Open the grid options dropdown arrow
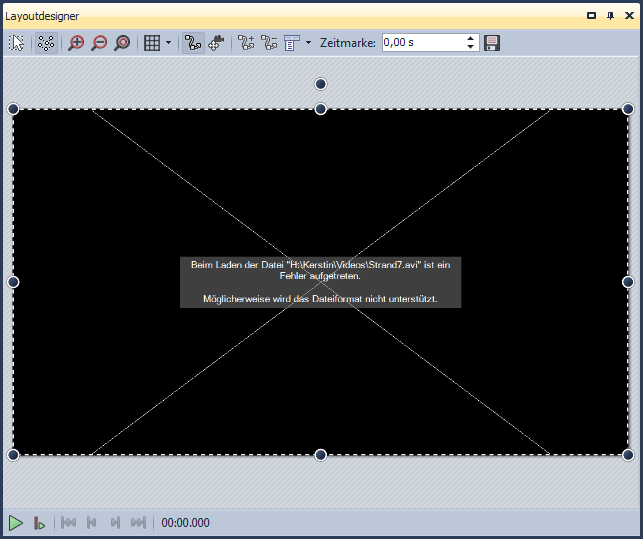 coord(168,43)
